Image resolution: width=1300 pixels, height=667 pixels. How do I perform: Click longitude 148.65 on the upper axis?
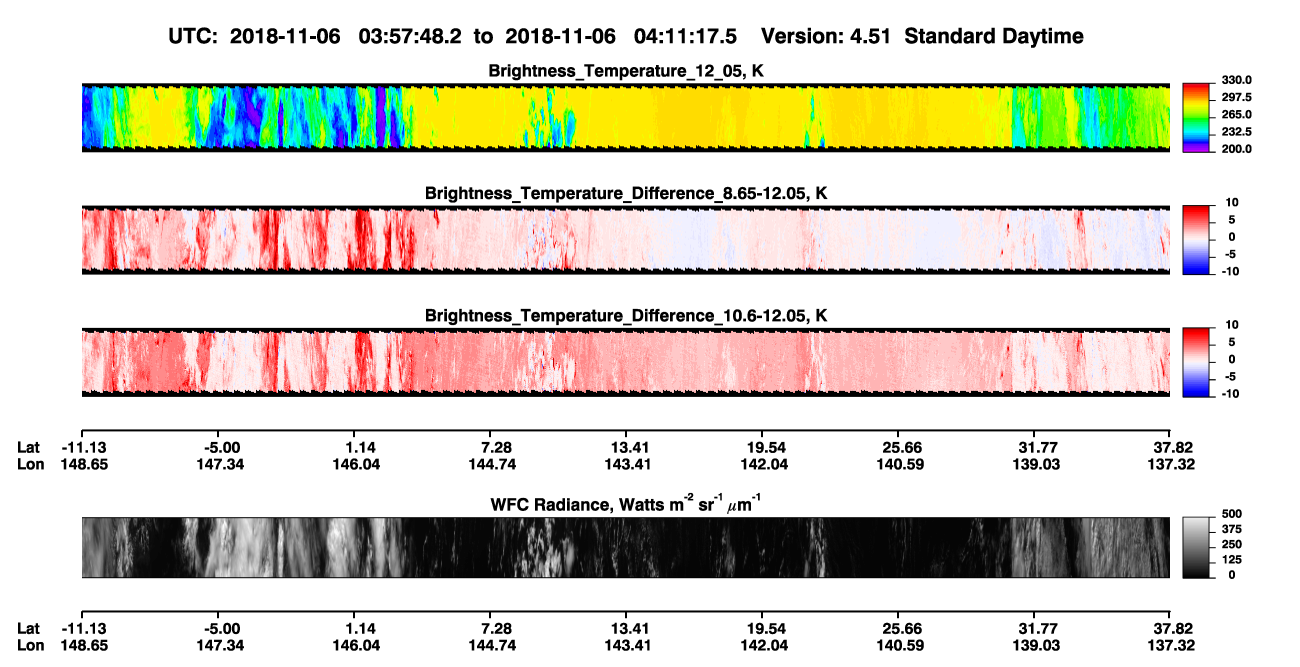click(84, 464)
